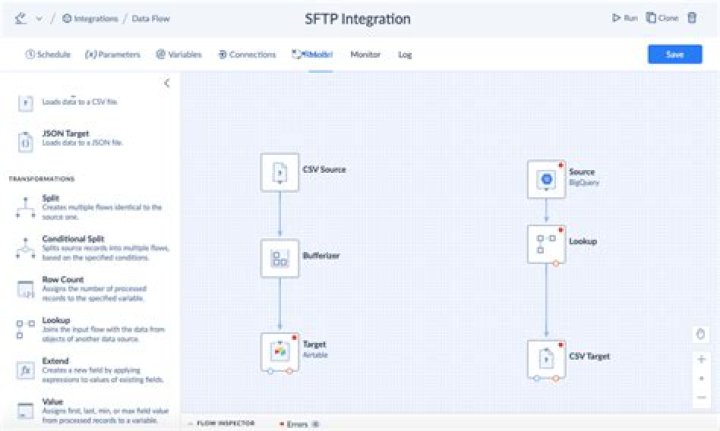Open dropdown arrow next to logo
720x431 pixels.
[x=39, y=19]
